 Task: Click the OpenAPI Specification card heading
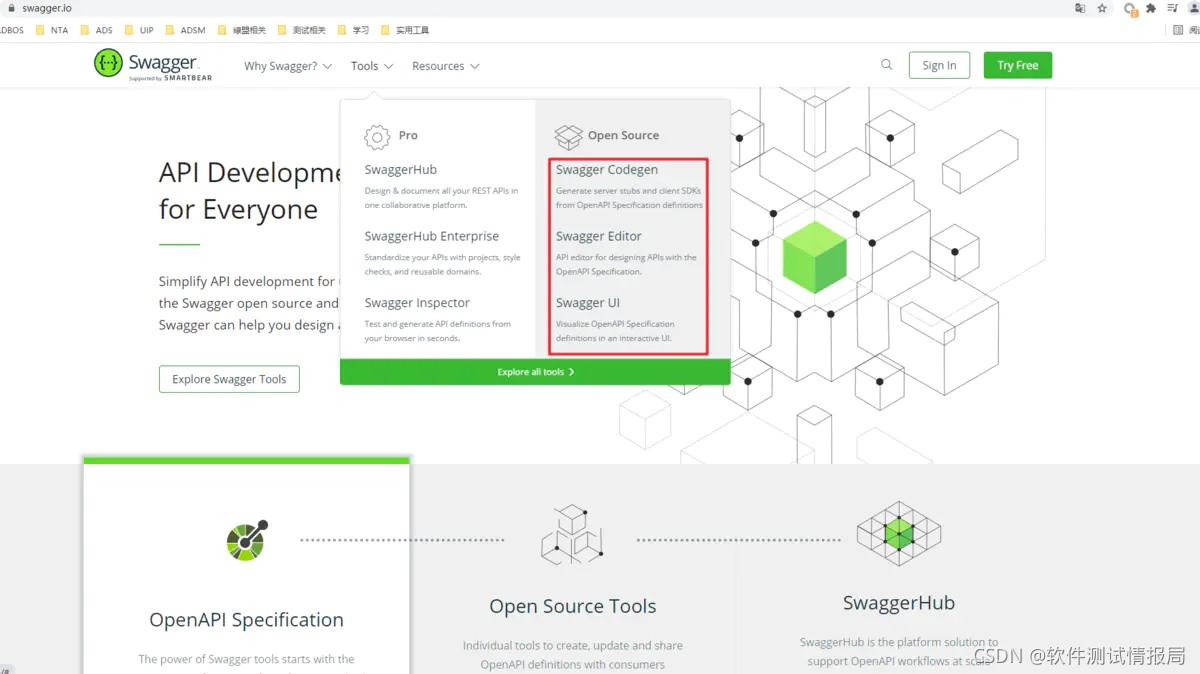pyautogui.click(x=246, y=620)
